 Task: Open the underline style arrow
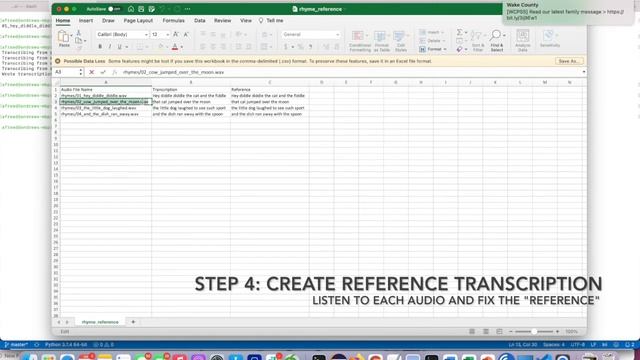coord(127,47)
